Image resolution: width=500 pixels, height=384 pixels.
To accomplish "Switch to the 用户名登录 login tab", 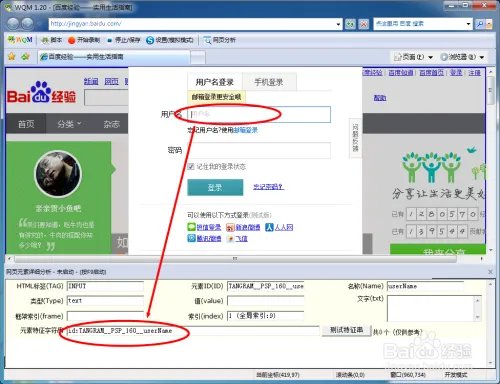I will click(x=214, y=82).
